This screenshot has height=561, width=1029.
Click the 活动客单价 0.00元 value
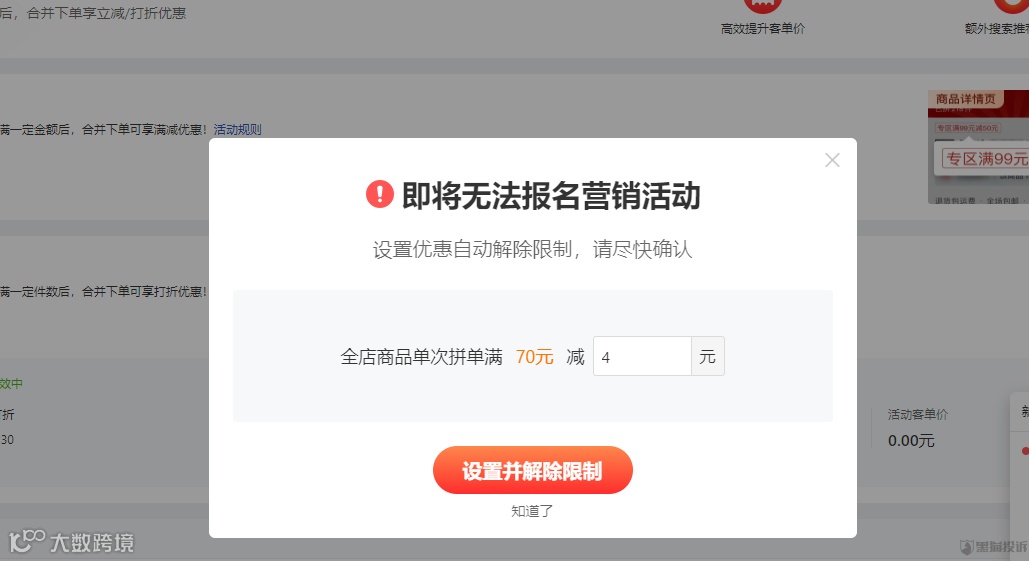tap(911, 441)
